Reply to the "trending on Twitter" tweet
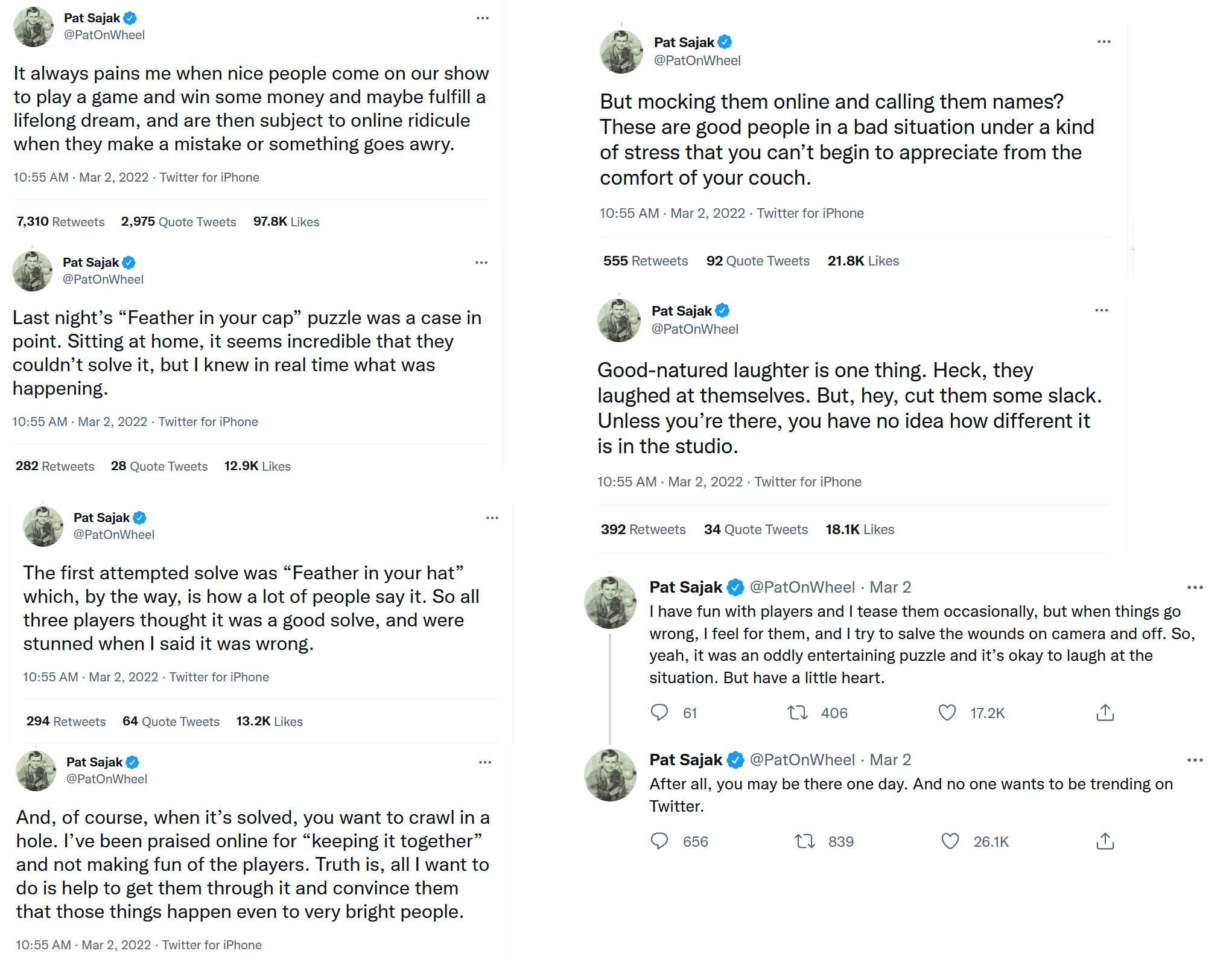Viewport: 1232px width, 962px height. 659,841
